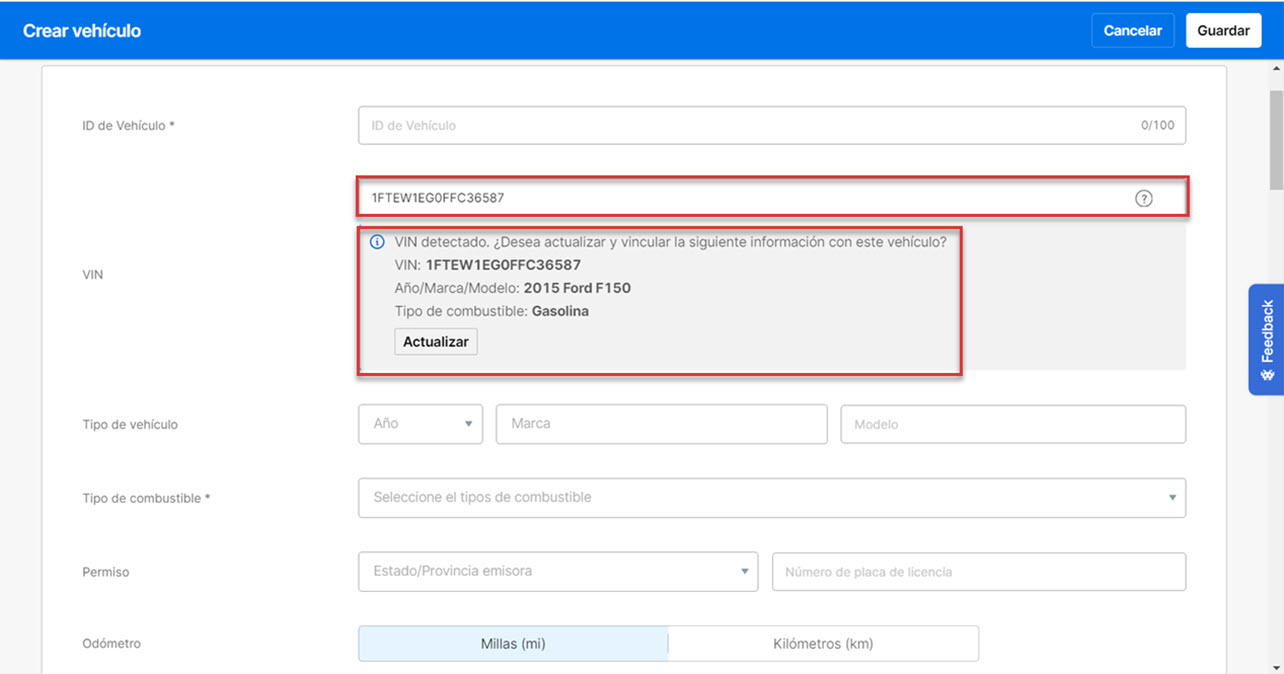Image resolution: width=1284 pixels, height=674 pixels.
Task: Click Número de placa de licencia field
Action: [979, 571]
